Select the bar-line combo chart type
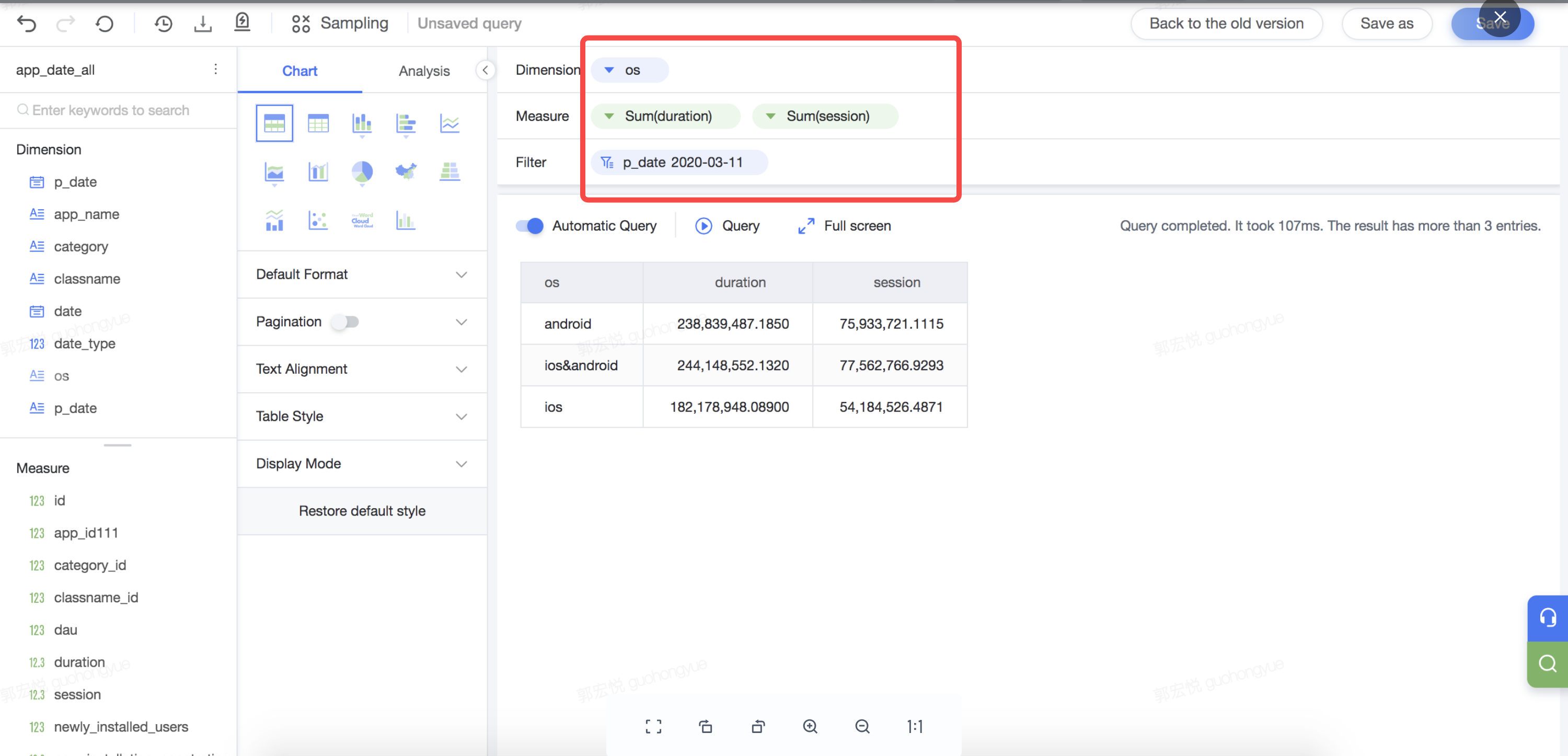This screenshot has width=1568, height=756. [318, 172]
